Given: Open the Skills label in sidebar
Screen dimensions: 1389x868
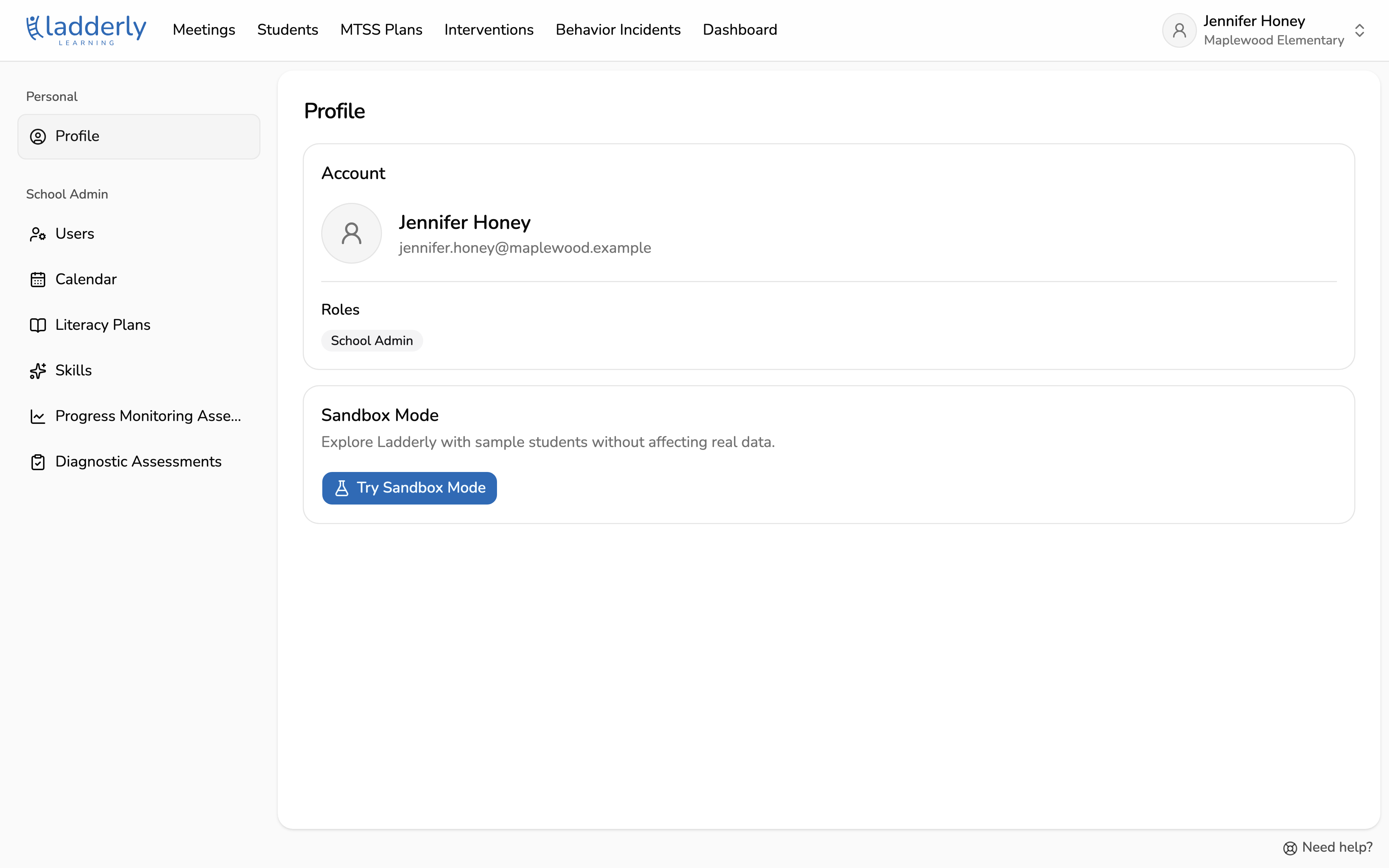Looking at the screenshot, I should (x=73, y=370).
